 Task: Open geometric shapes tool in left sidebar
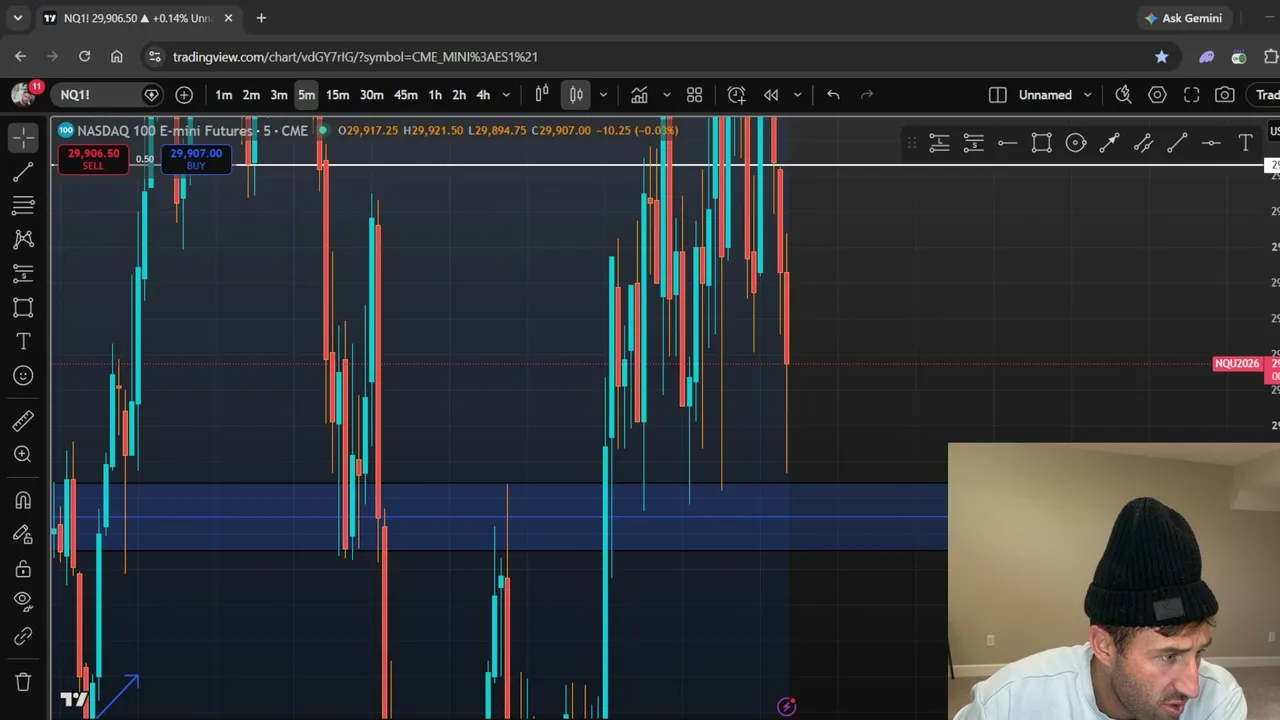23,307
